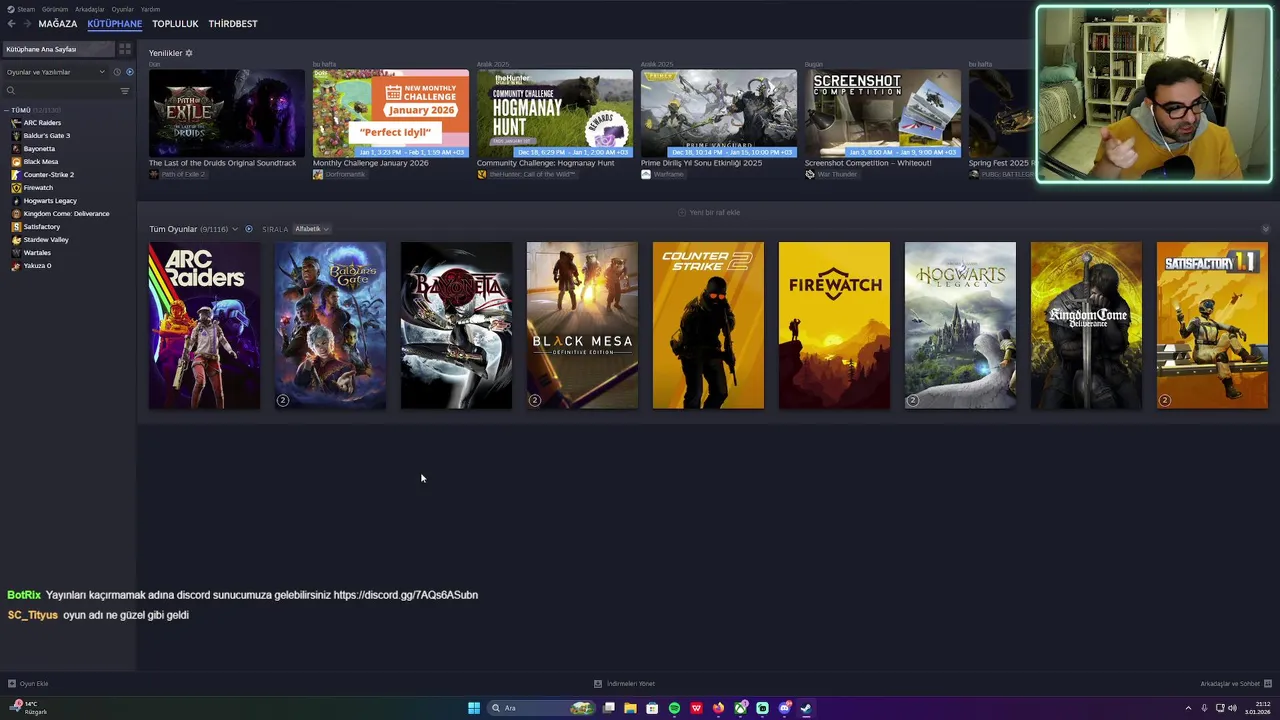
Task: Open The Last of the Druids news card
Action: tap(227, 113)
